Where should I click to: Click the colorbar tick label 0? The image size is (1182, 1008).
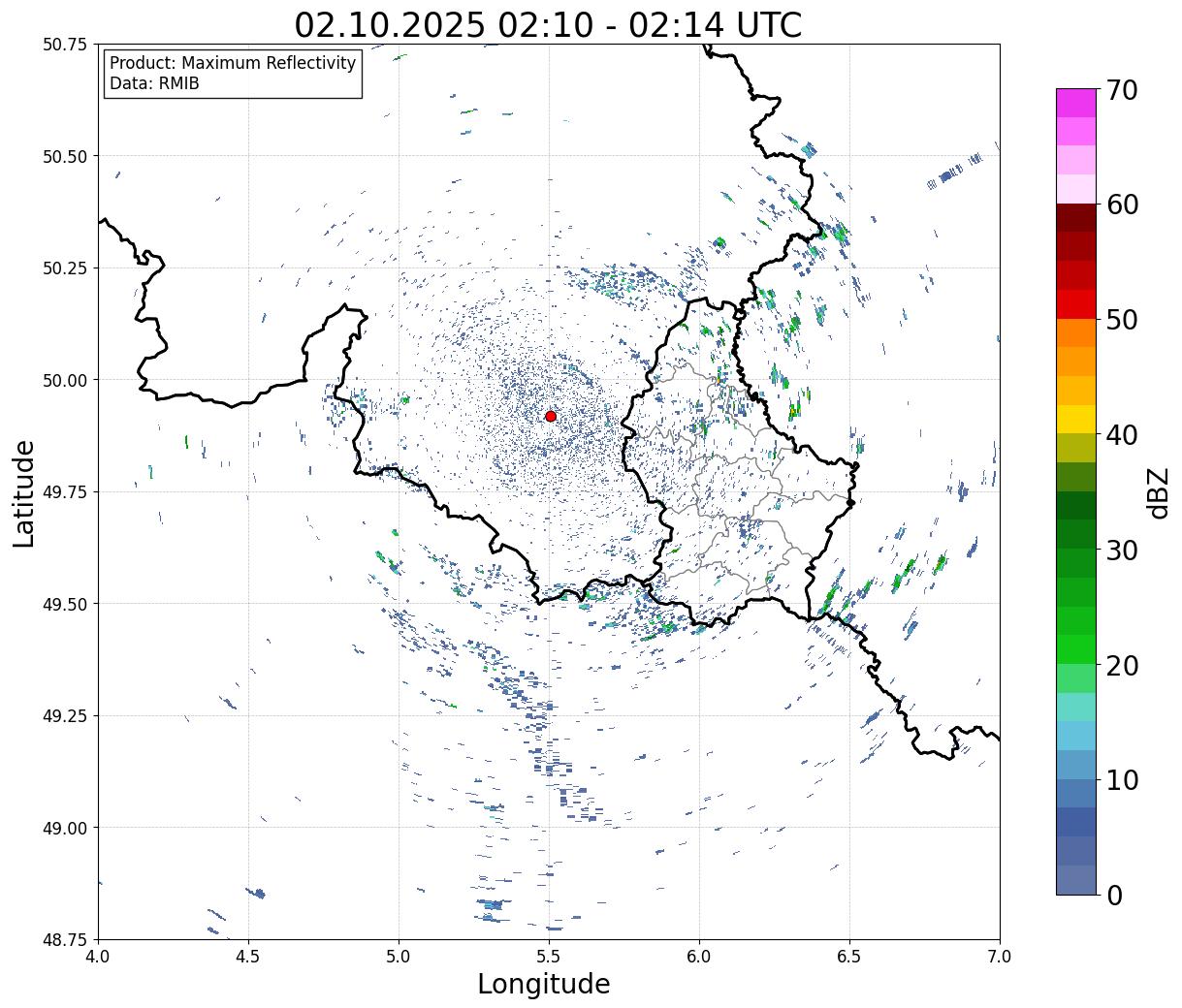[1113, 896]
